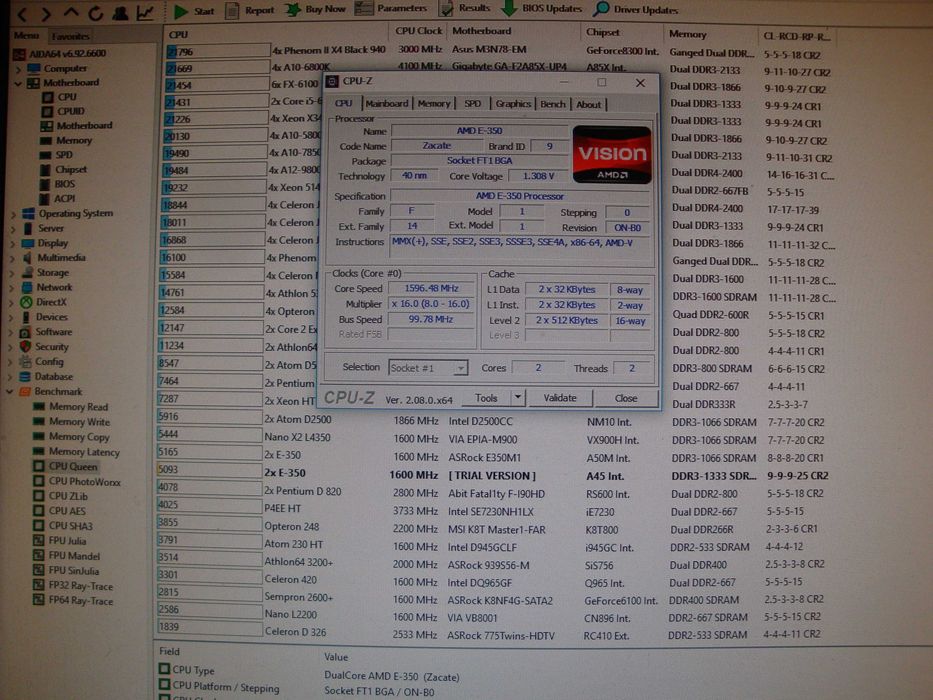Select FPU Julia benchmark
Screen dimensions: 933x700
tap(60, 541)
